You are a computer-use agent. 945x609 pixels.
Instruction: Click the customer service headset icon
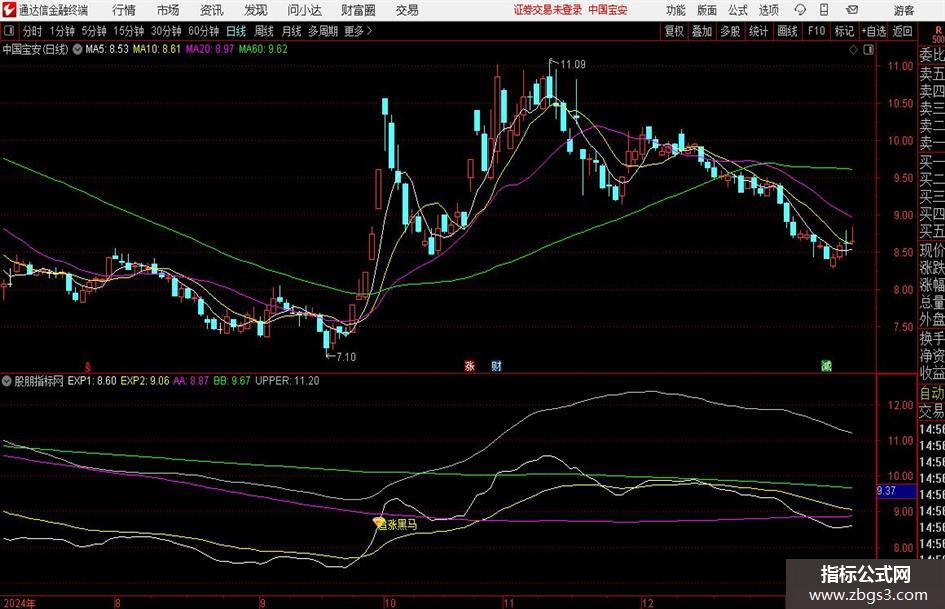pos(800,10)
